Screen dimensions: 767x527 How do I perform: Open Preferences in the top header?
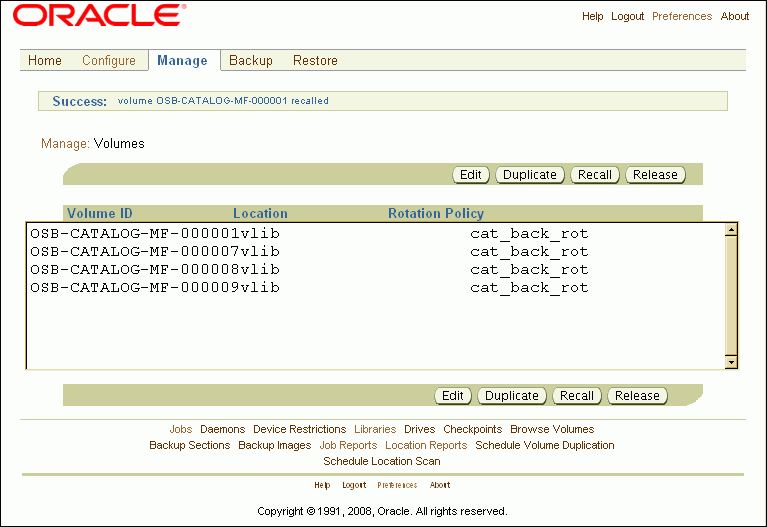(682, 16)
